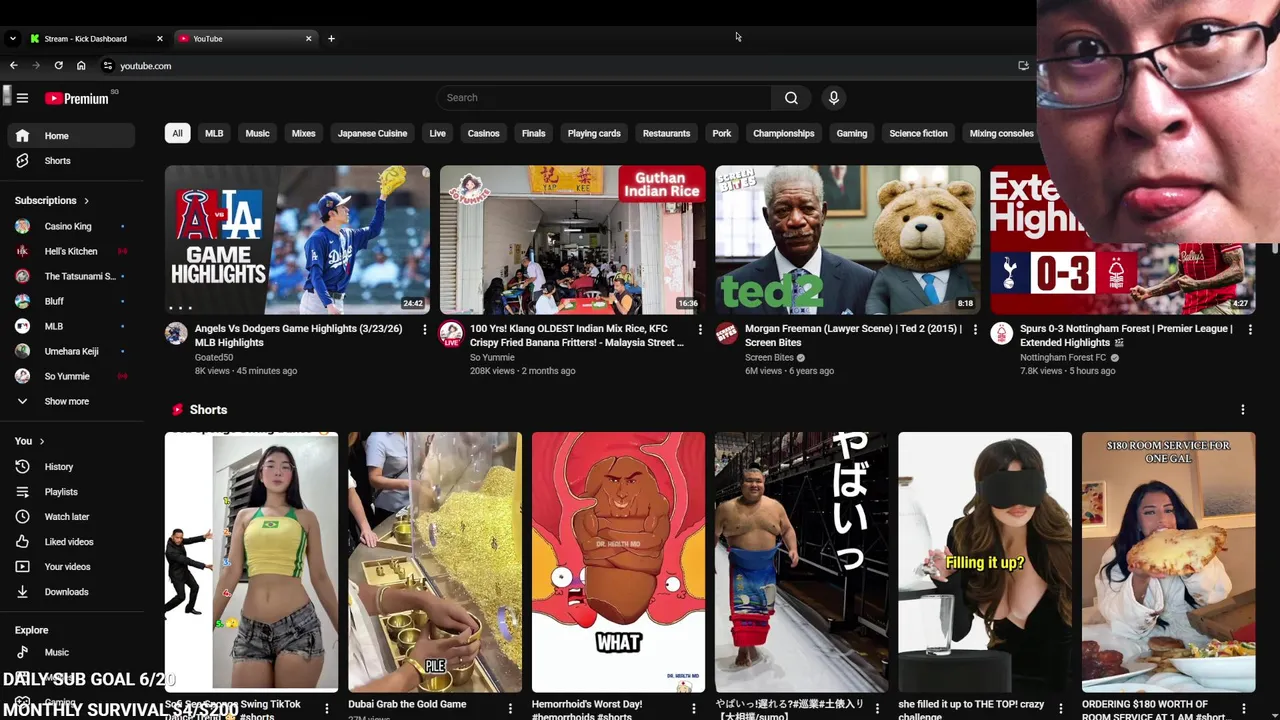1280x720 pixels.
Task: Select the Japanese Cuisine filter chip
Action: point(372,133)
